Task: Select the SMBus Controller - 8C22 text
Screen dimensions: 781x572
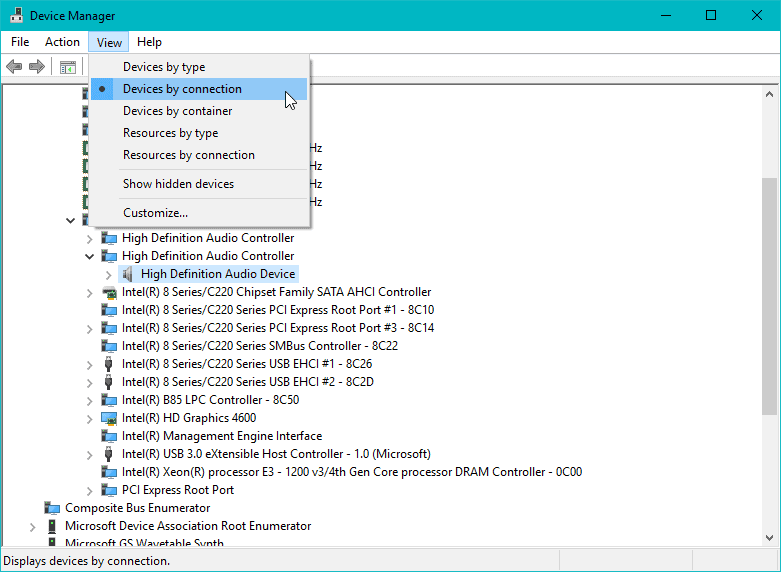Action: pos(260,346)
